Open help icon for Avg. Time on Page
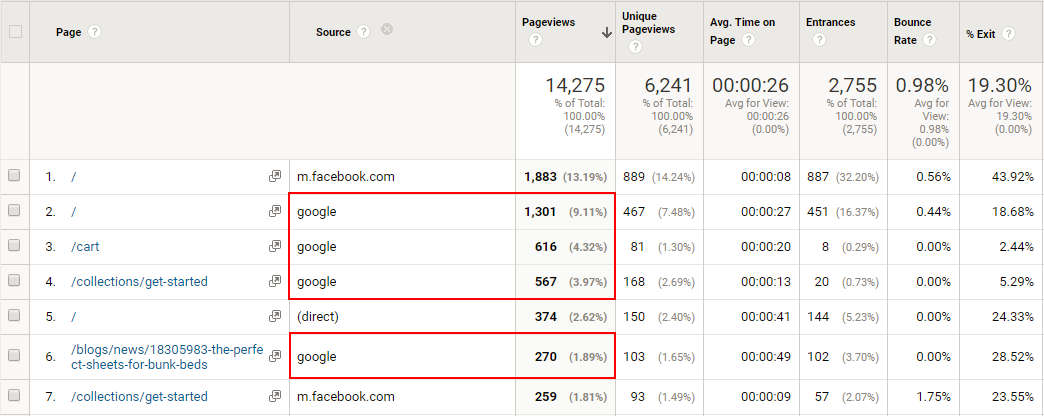Screen dimensions: 1044x416 point(748,40)
